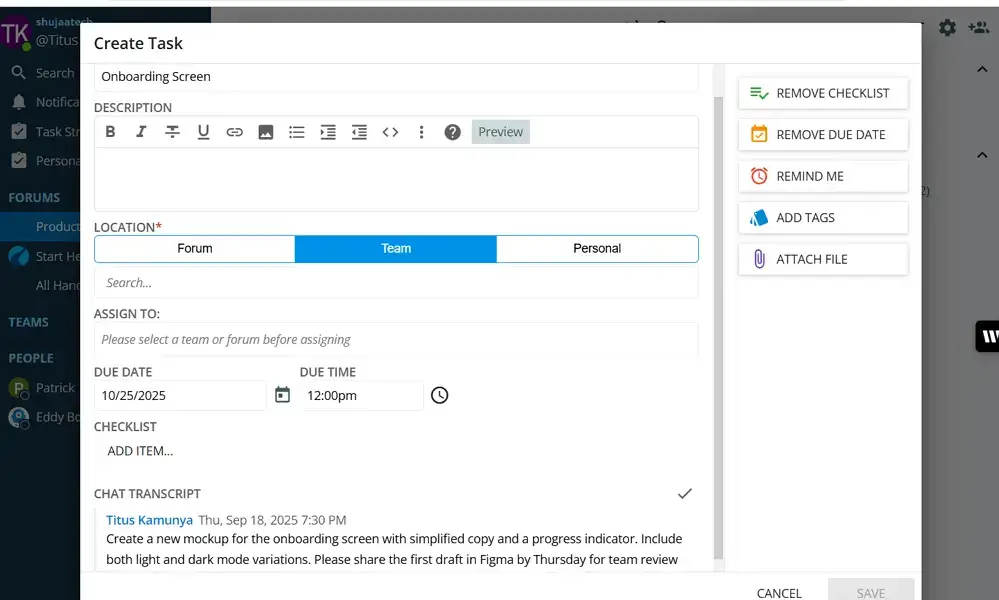Select Personal as the task location
The image size is (999, 600).
597,248
